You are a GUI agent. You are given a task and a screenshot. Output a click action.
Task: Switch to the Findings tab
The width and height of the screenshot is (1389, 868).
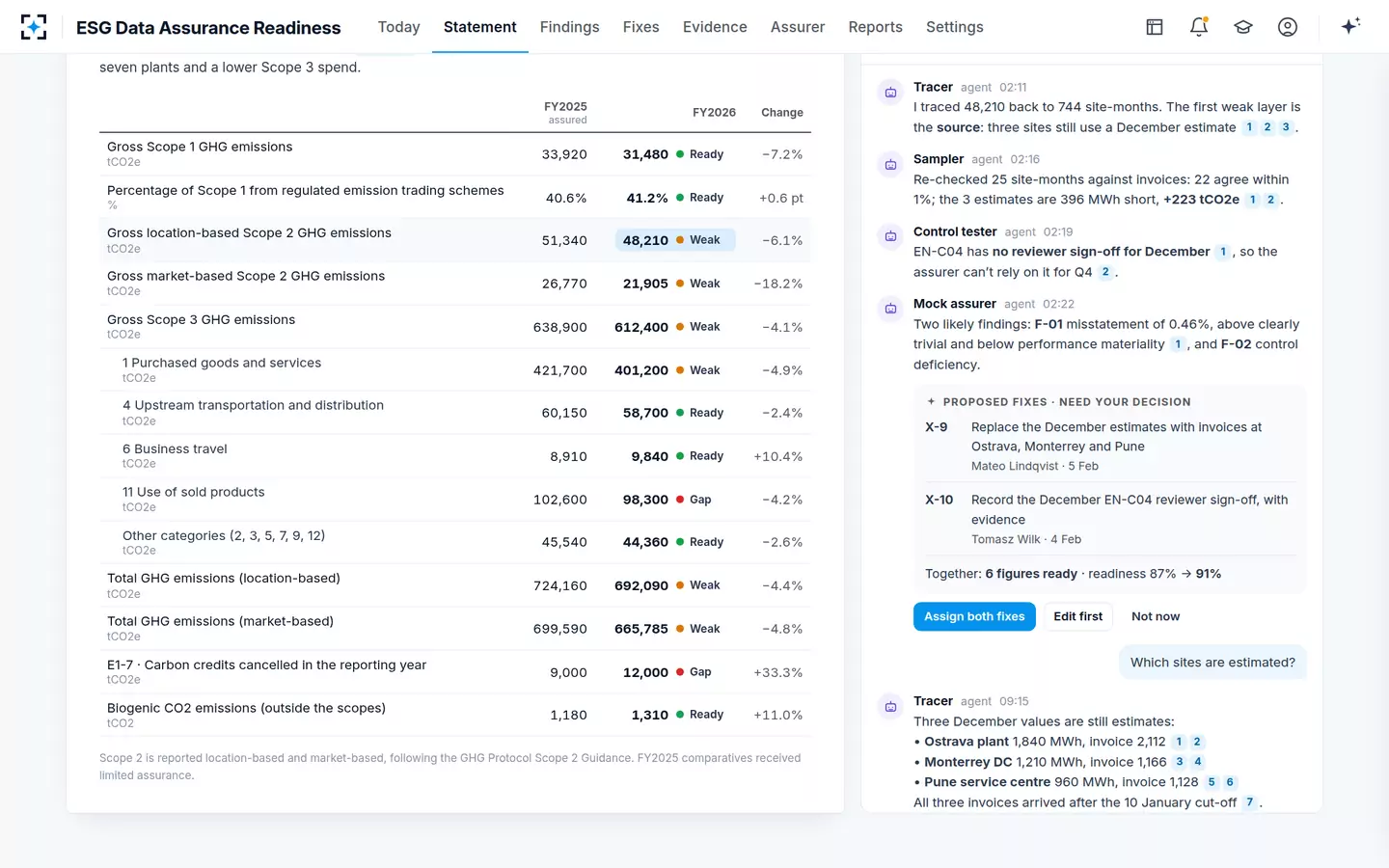569,27
